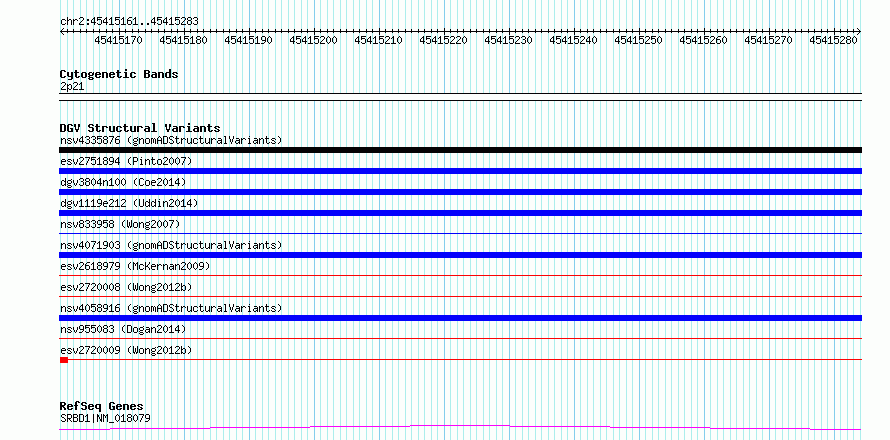
Task: Open the DGV Structural Variants track header
Action: coord(140,128)
